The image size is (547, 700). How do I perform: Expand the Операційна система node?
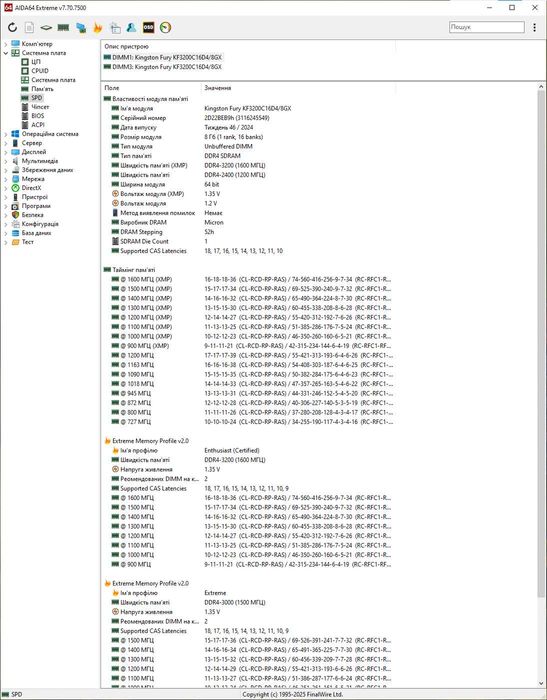point(6,134)
